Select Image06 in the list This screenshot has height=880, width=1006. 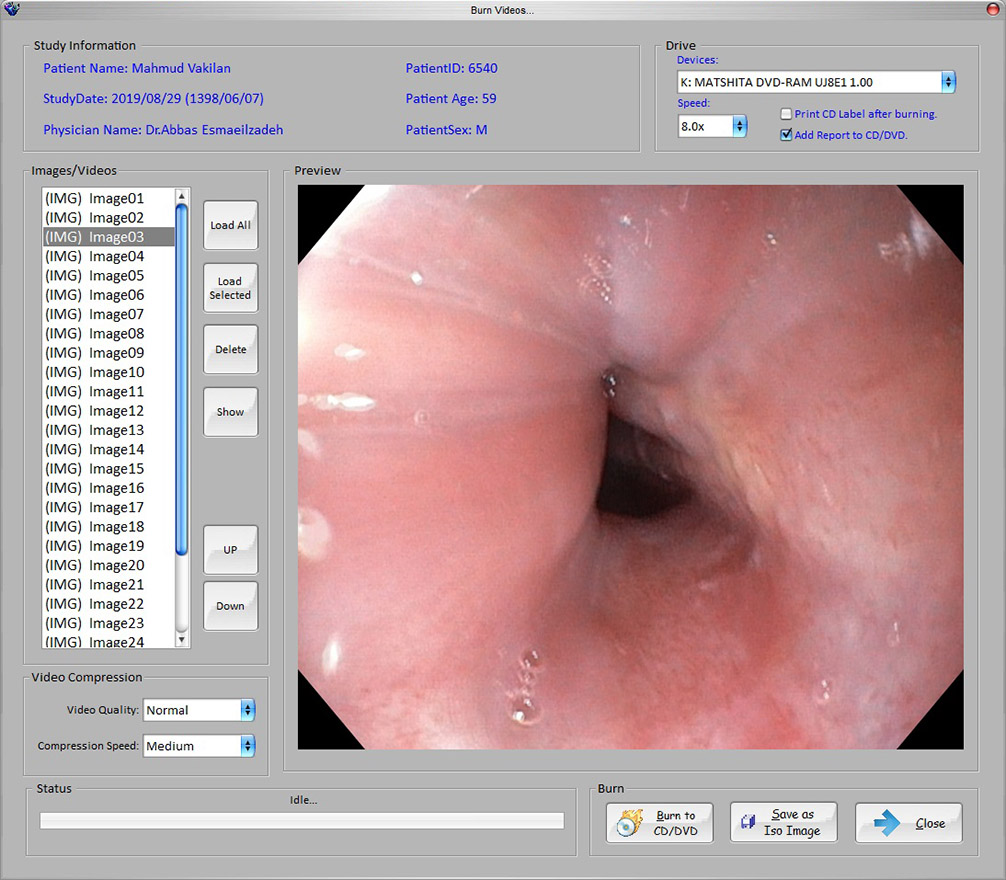click(x=108, y=294)
